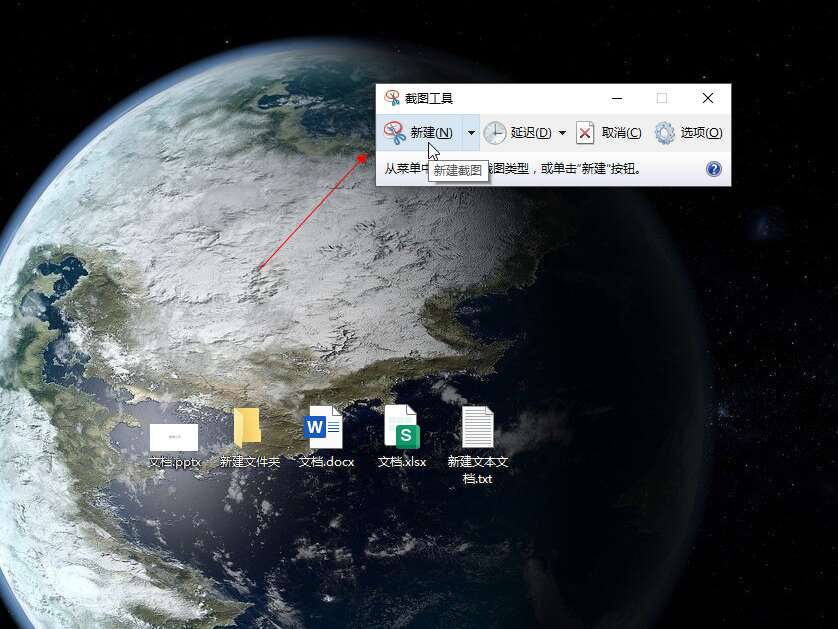Click the 选项(O) text label
838x629 pixels.
(x=701, y=132)
